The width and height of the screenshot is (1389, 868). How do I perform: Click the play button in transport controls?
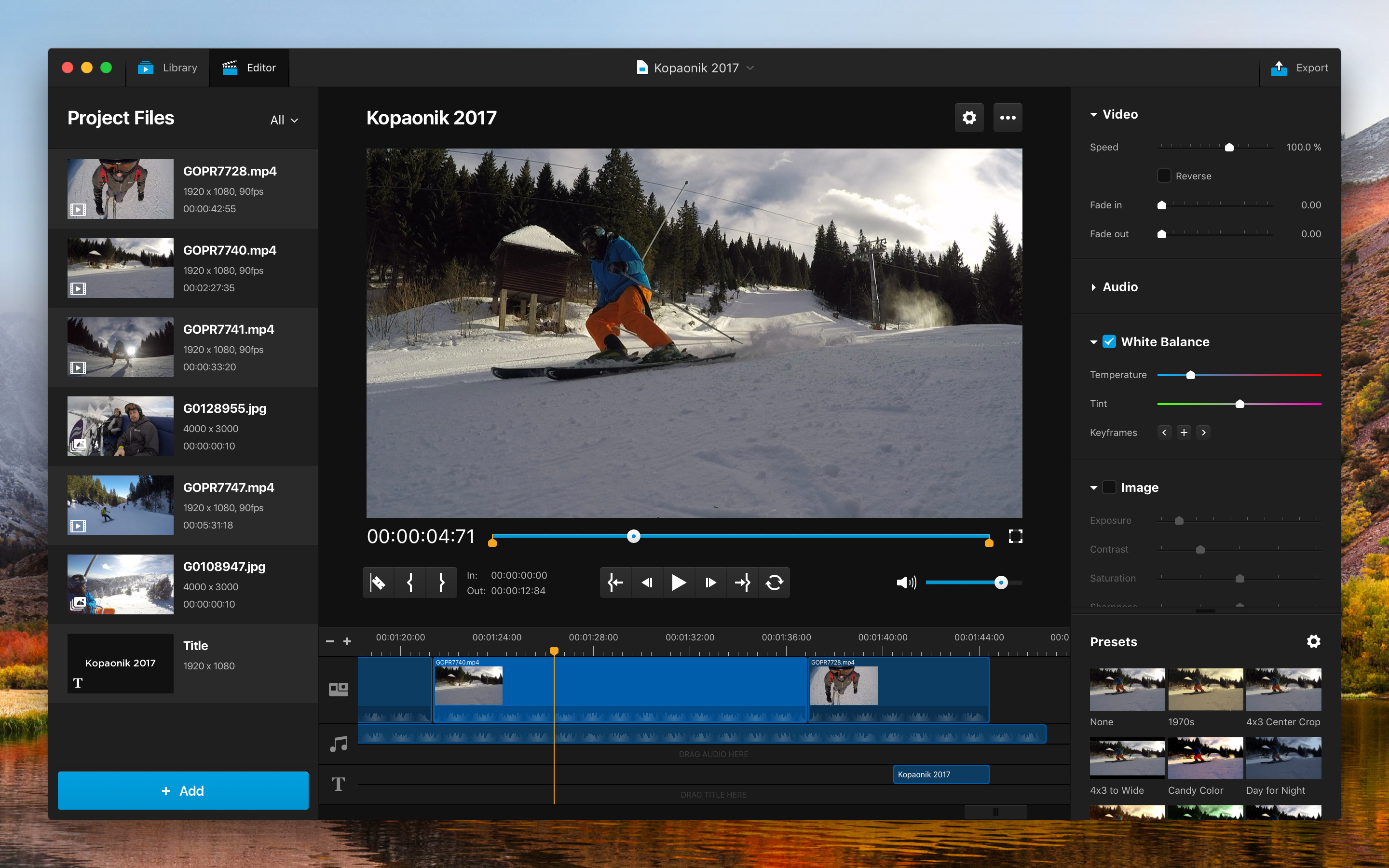coord(676,582)
